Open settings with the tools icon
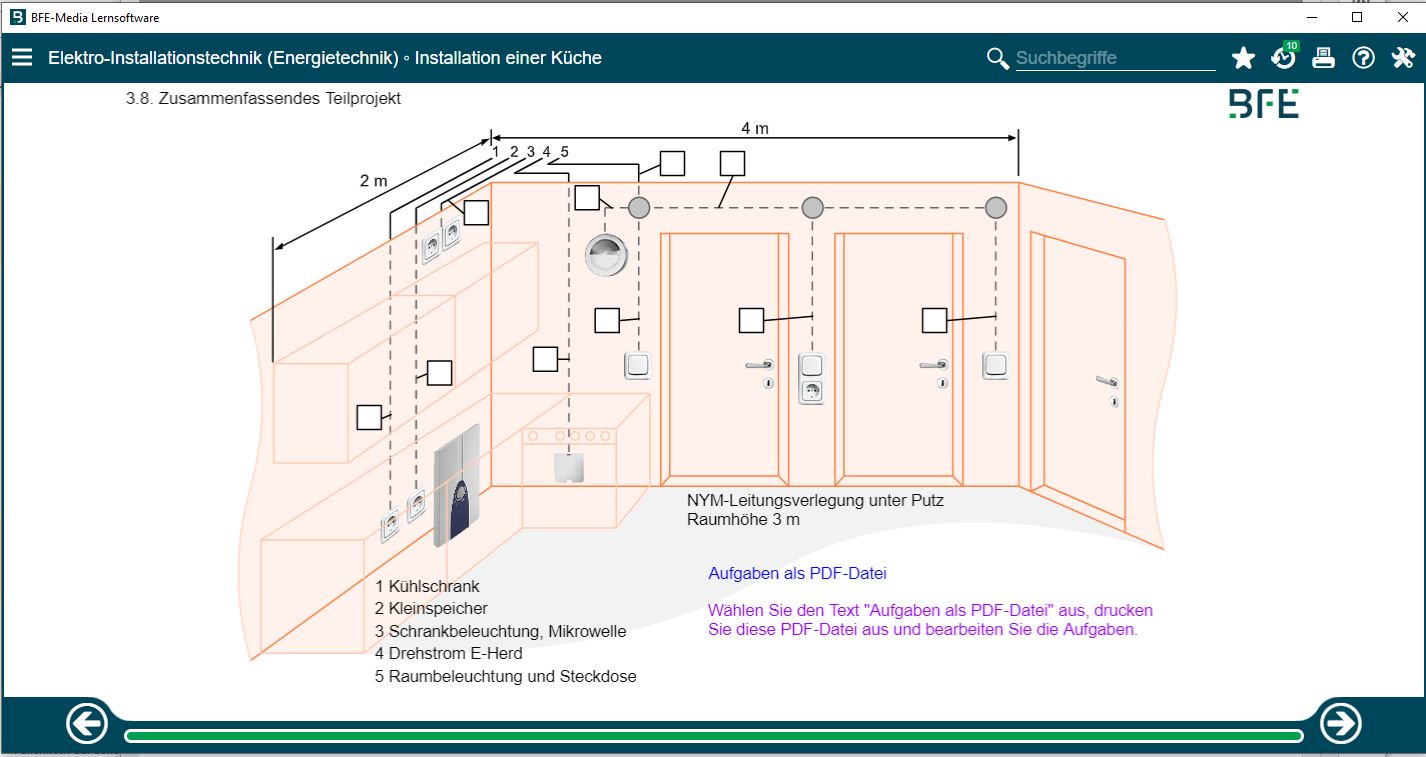 1403,58
